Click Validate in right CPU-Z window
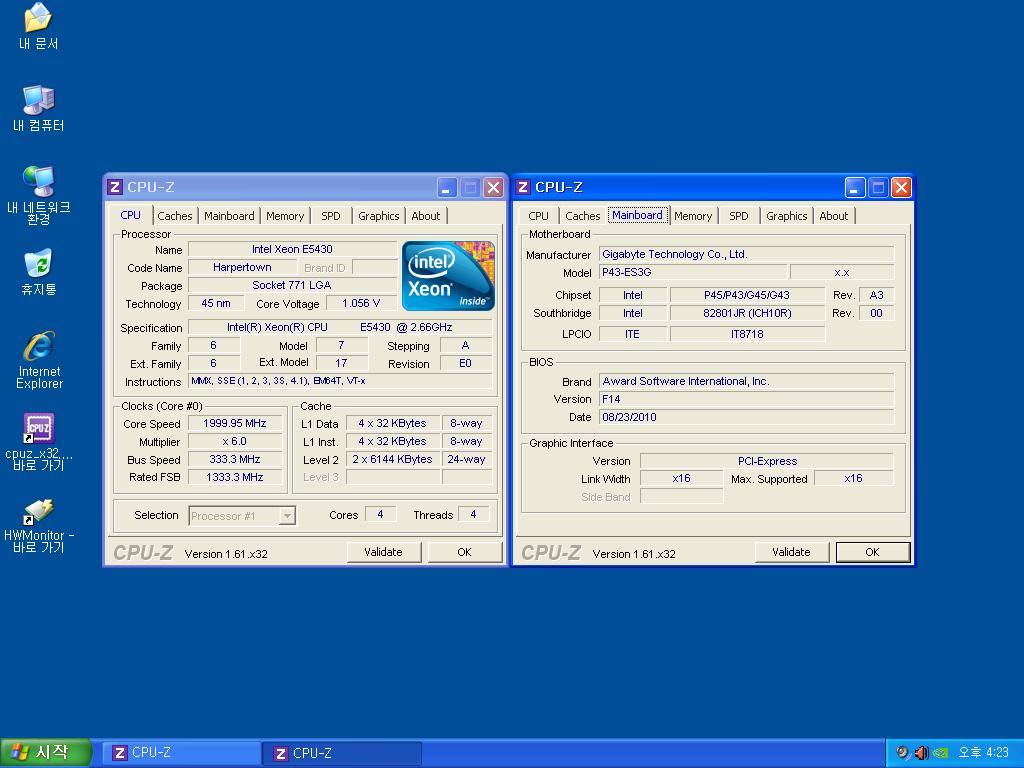Viewport: 1024px width, 768px height. pyautogui.click(x=792, y=552)
